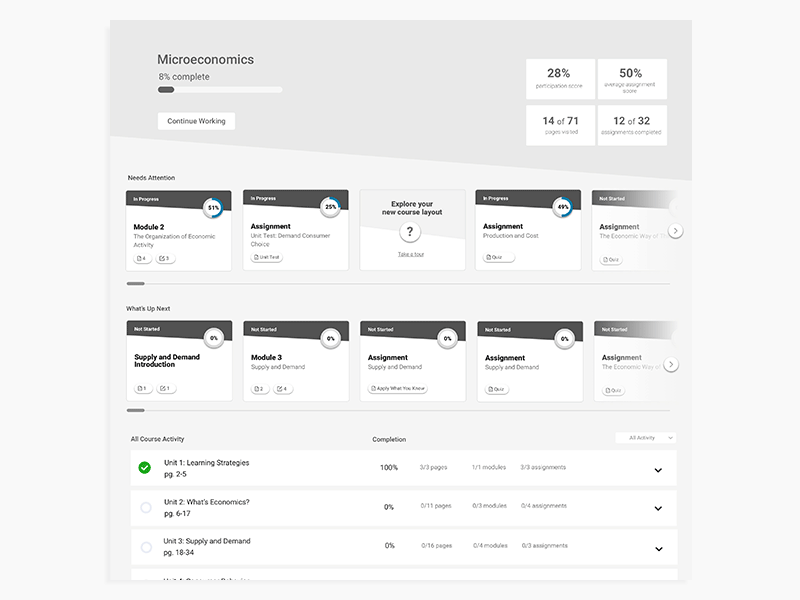Click the Apply What You Know tag
Image resolution: width=800 pixels, height=600 pixels.
(397, 388)
